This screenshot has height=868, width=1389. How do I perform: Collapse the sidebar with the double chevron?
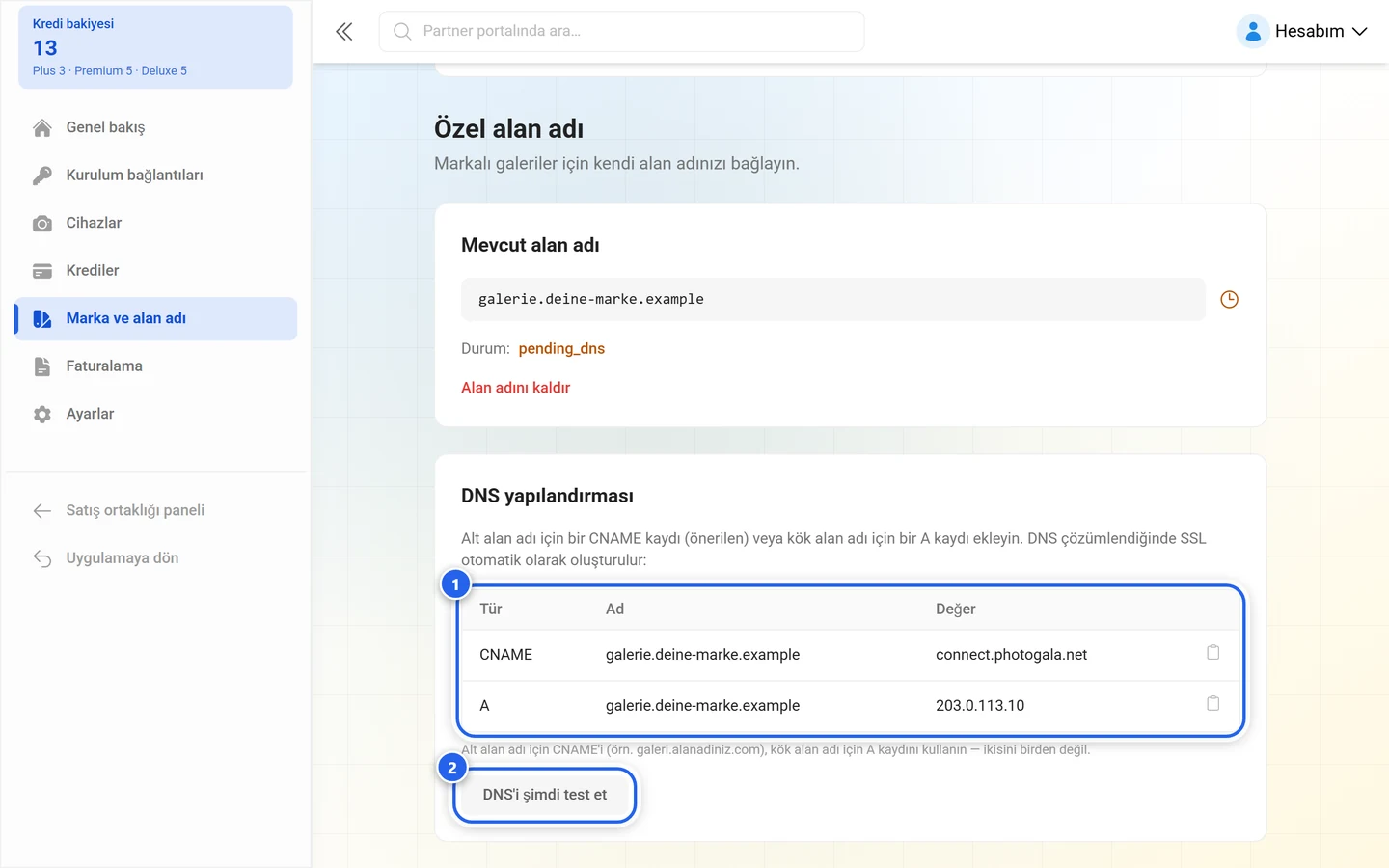click(344, 32)
